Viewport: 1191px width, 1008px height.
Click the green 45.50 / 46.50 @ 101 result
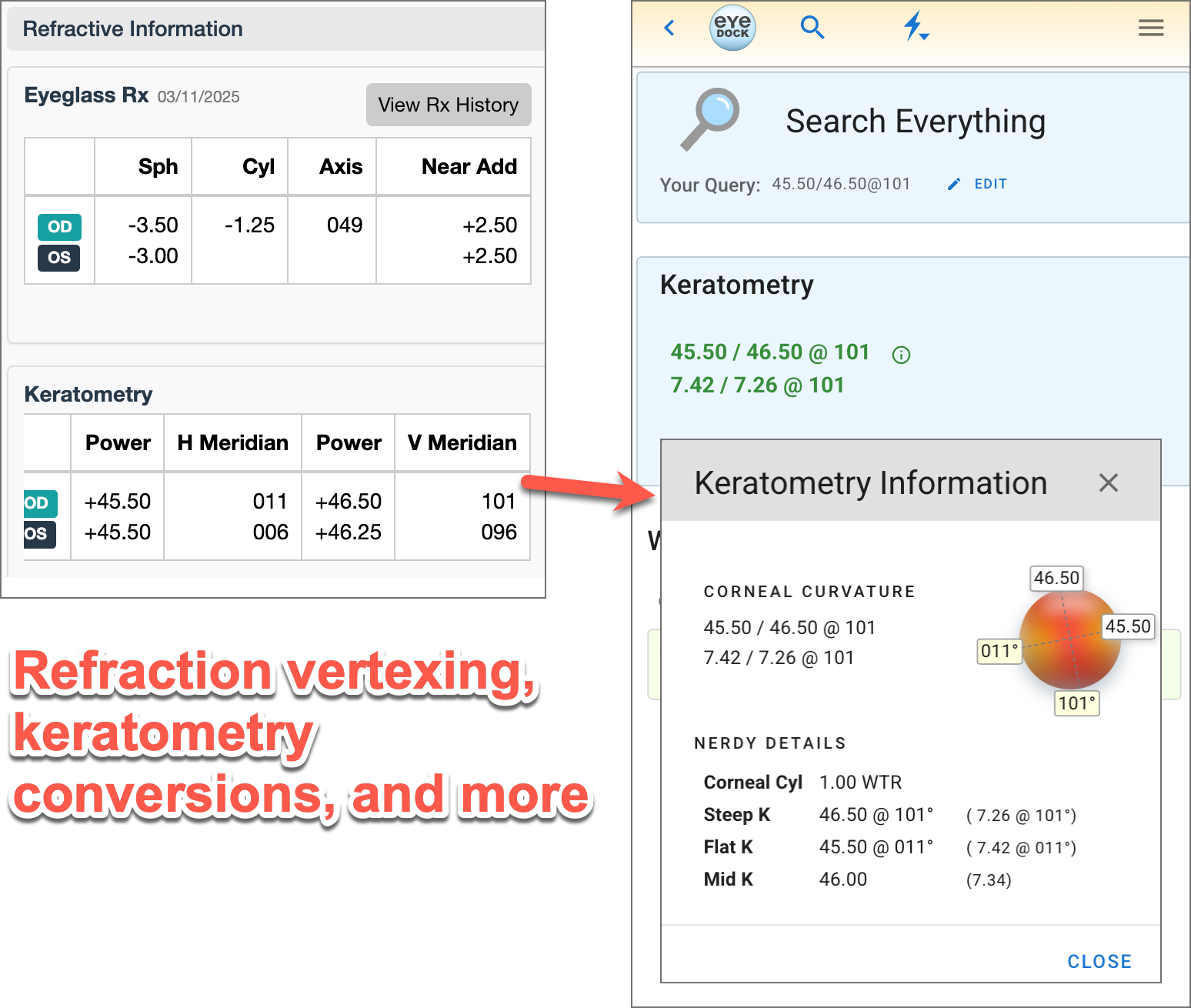[769, 352]
